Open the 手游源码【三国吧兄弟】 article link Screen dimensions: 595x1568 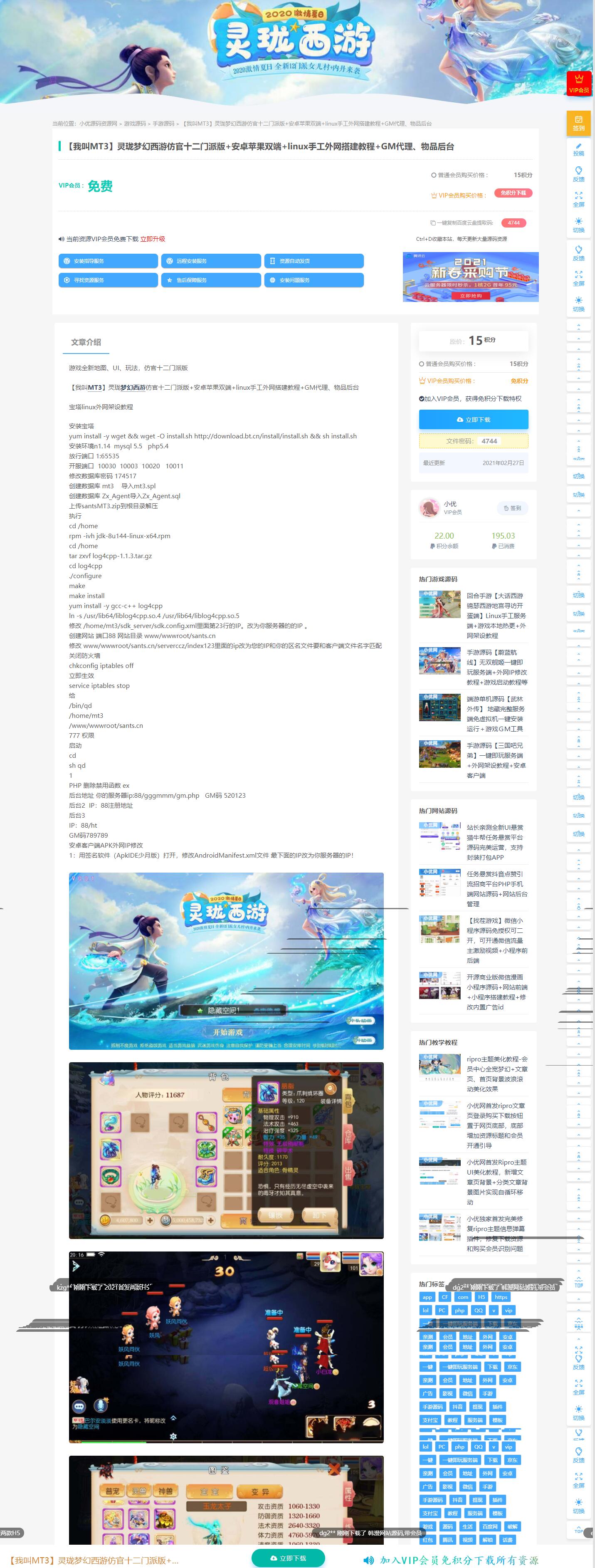[496, 760]
